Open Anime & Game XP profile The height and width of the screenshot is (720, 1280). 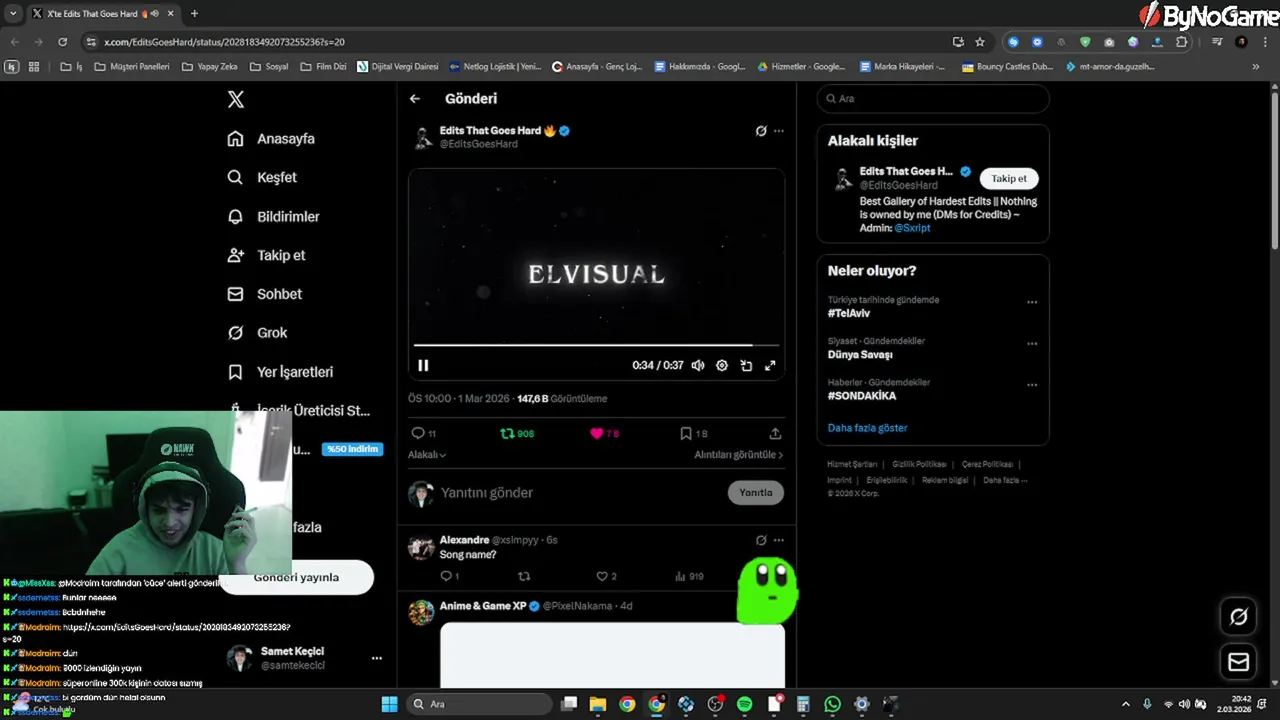pyautogui.click(x=483, y=606)
